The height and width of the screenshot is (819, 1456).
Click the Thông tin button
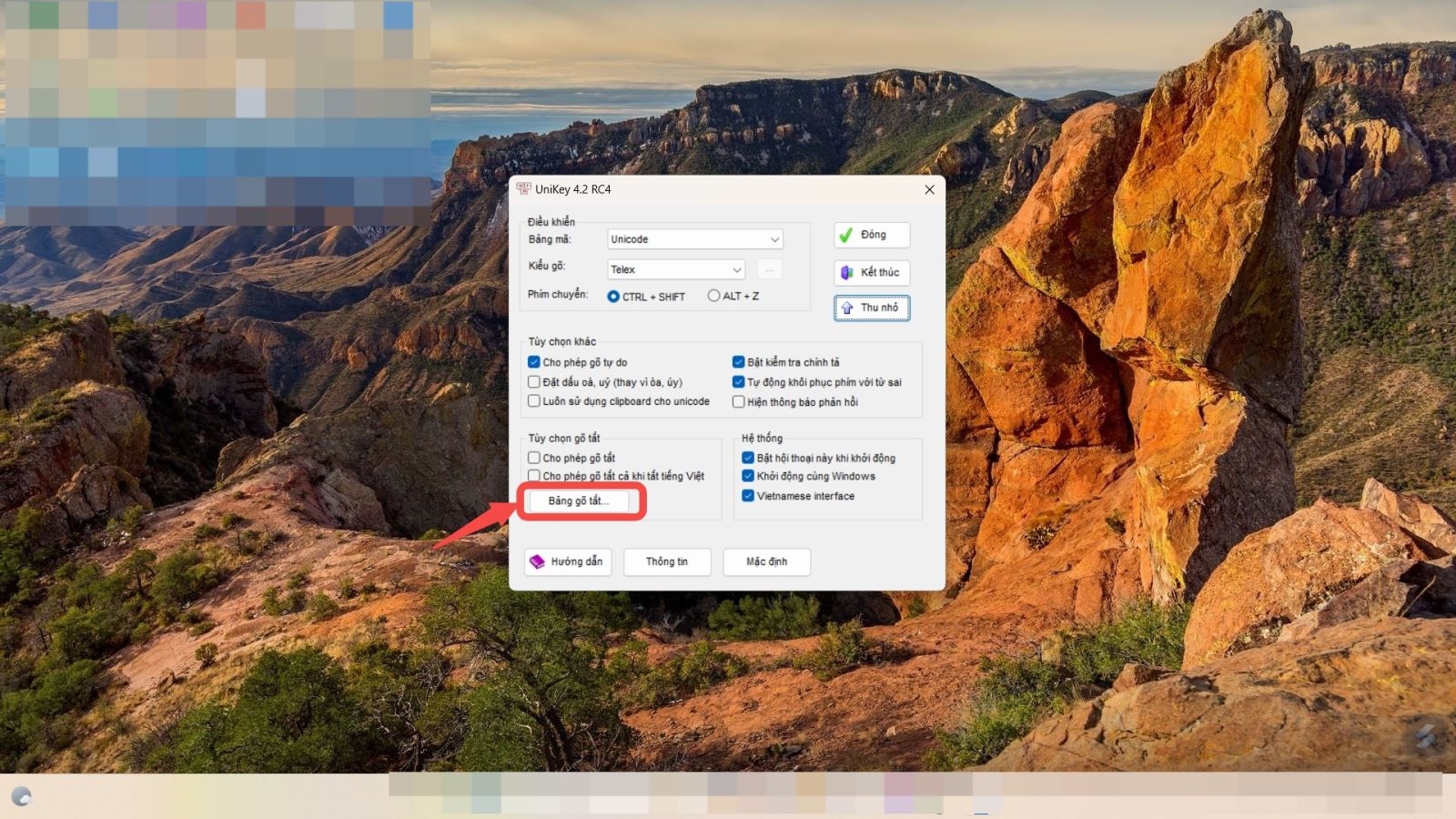(x=667, y=561)
